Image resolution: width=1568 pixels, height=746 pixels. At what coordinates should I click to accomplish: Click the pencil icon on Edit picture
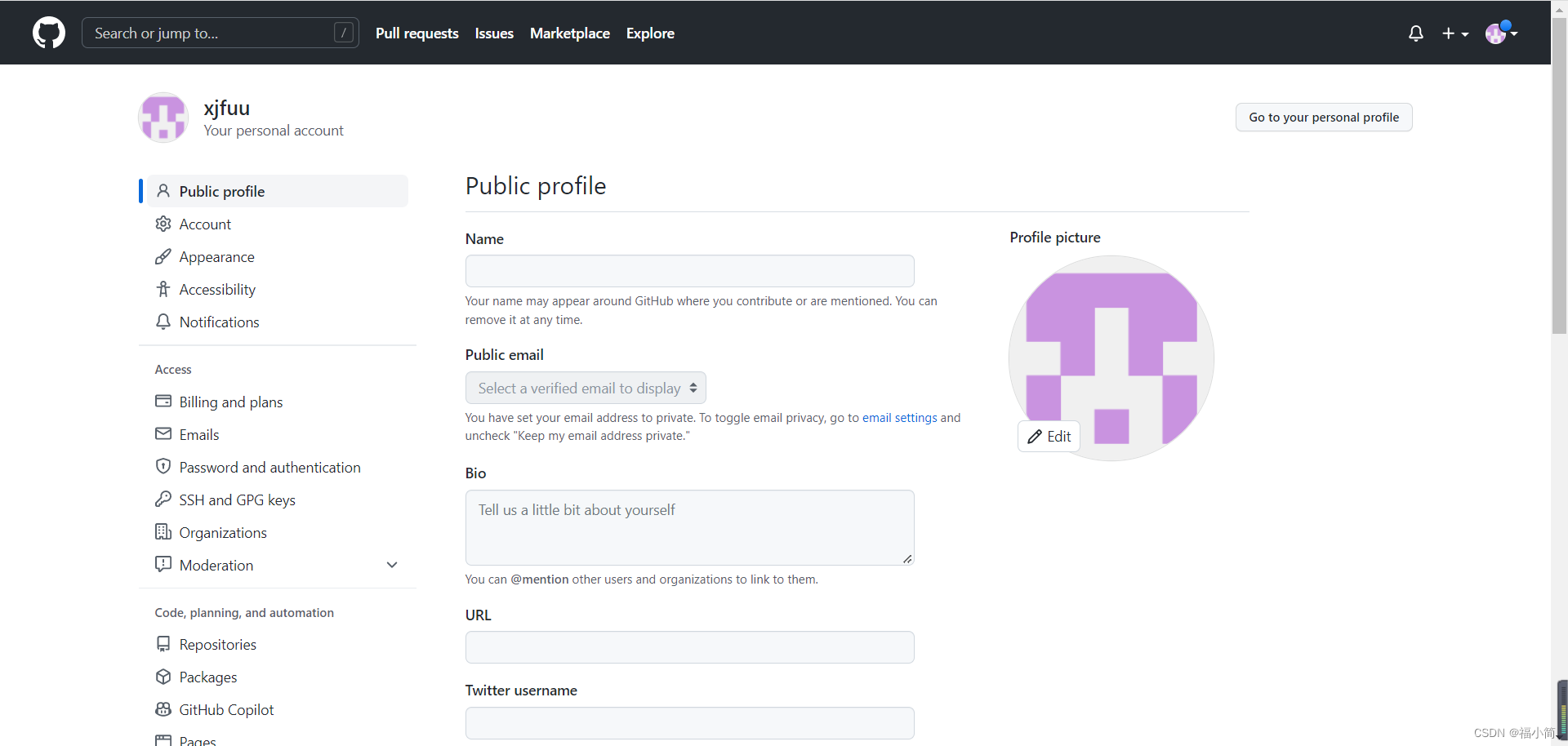(x=1035, y=437)
